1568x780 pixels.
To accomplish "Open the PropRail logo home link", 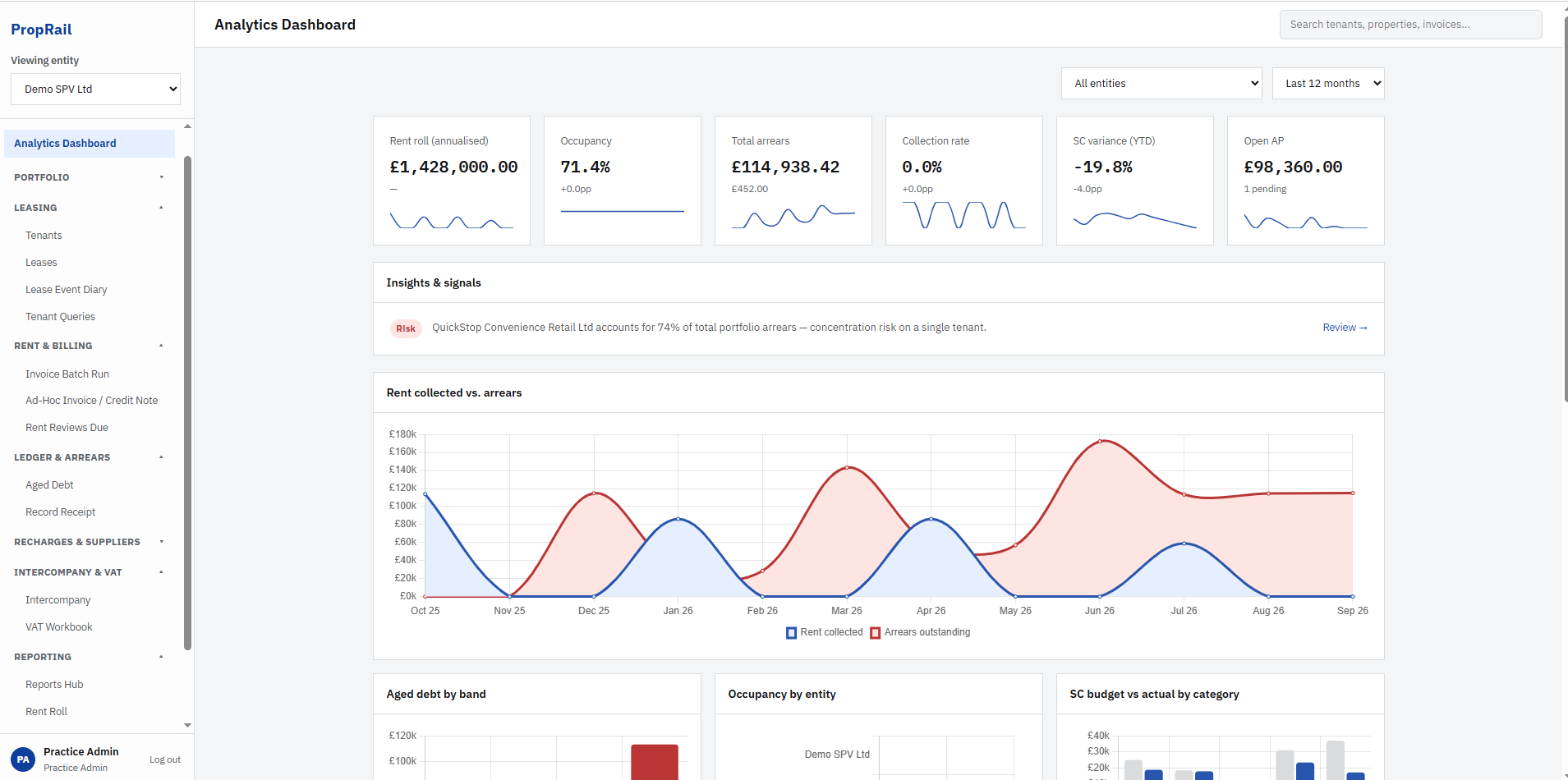I will (41, 30).
